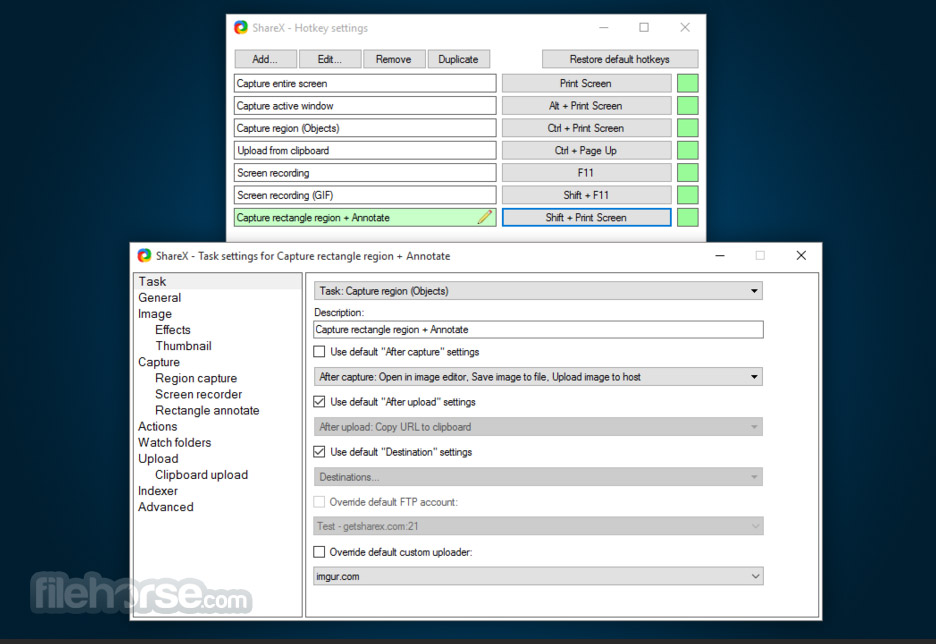The height and width of the screenshot is (644, 936).
Task: Click the green status square for Capture active window
Action: (x=688, y=106)
